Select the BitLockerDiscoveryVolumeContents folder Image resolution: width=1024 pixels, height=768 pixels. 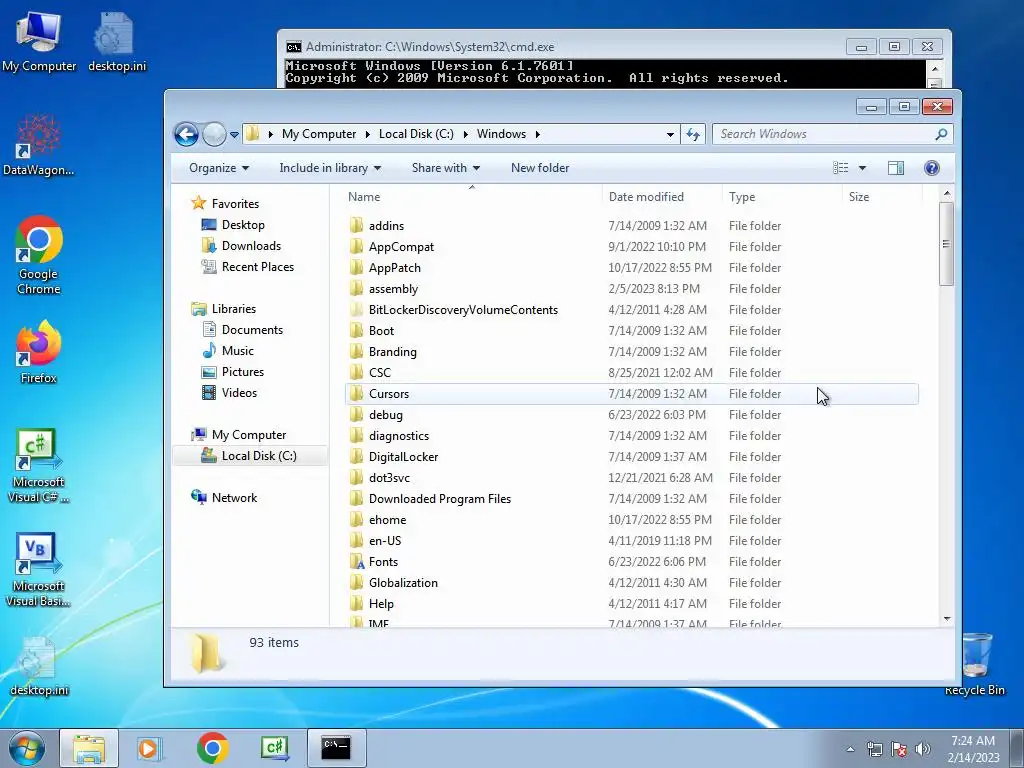point(463,310)
